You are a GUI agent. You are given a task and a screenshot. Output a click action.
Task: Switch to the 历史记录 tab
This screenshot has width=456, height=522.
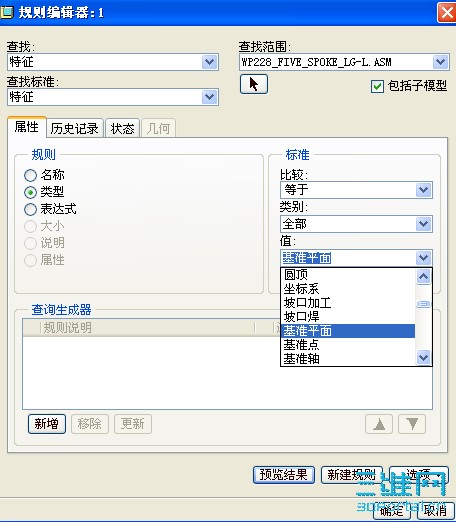(75, 128)
